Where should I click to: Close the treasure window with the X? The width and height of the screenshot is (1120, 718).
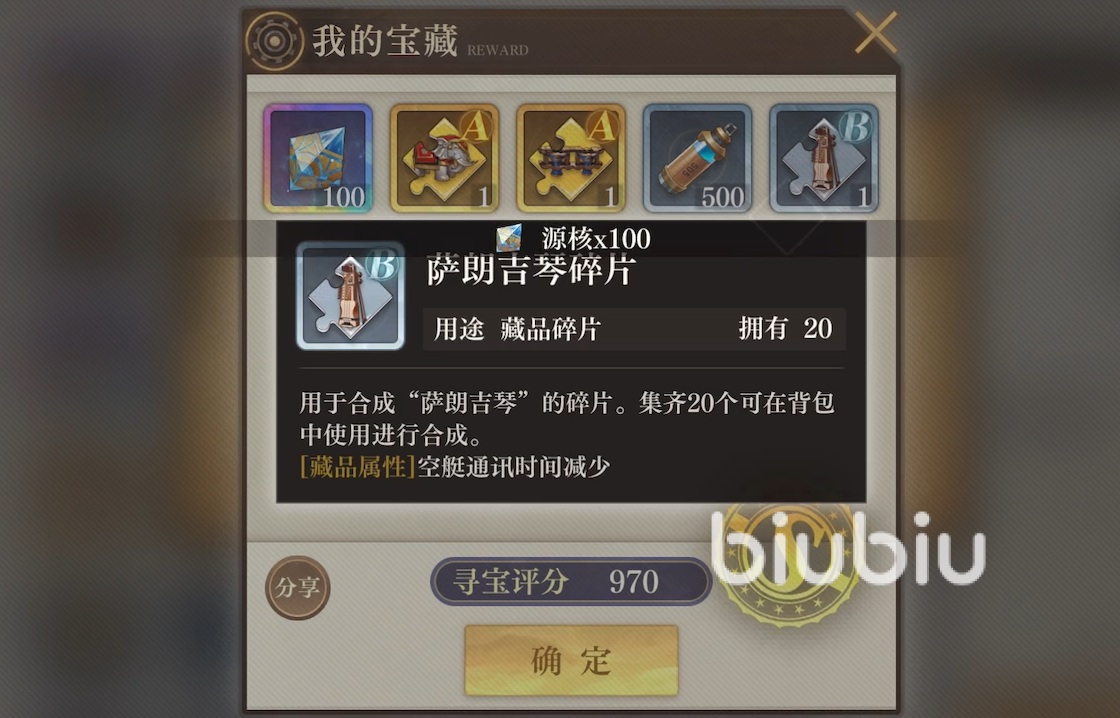875,32
